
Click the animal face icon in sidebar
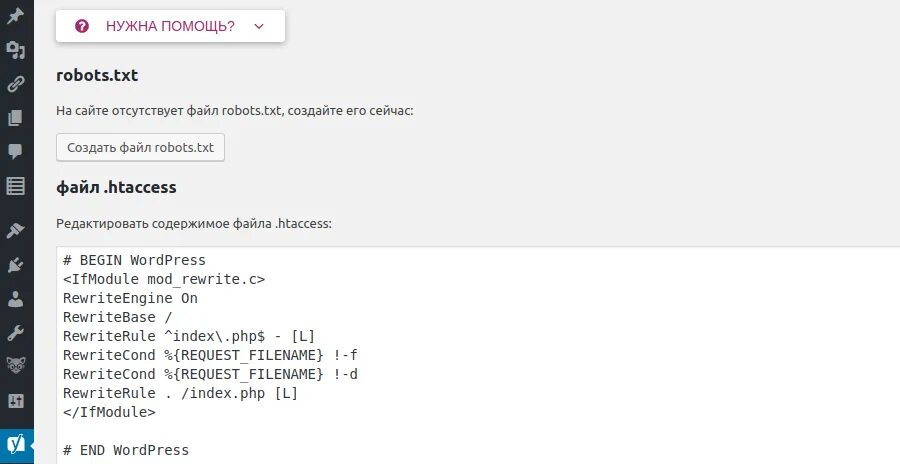(x=15, y=366)
